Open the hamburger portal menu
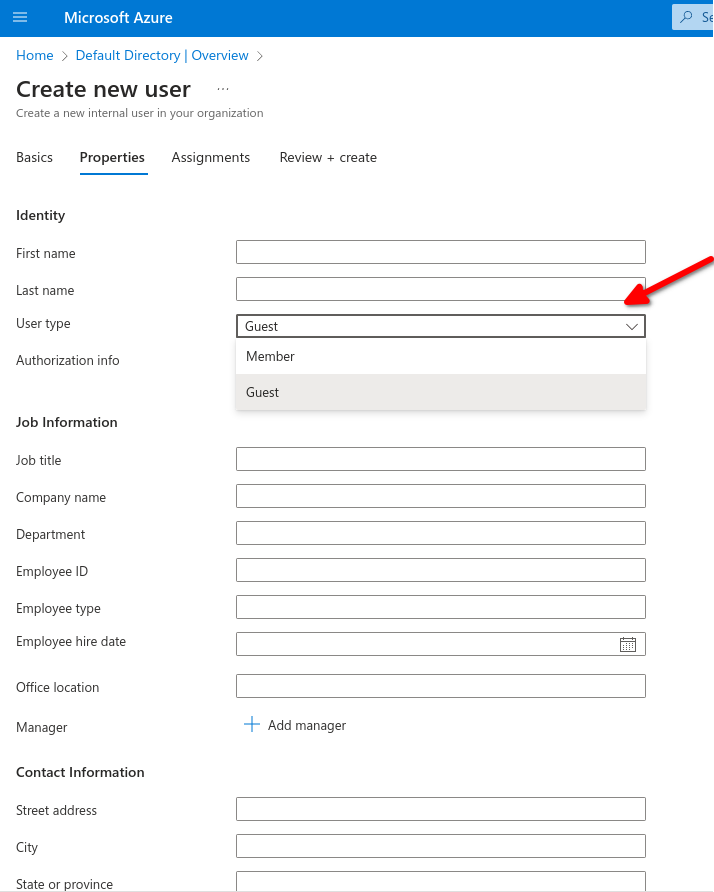Viewport: 714px width, 892px height. [x=20, y=18]
